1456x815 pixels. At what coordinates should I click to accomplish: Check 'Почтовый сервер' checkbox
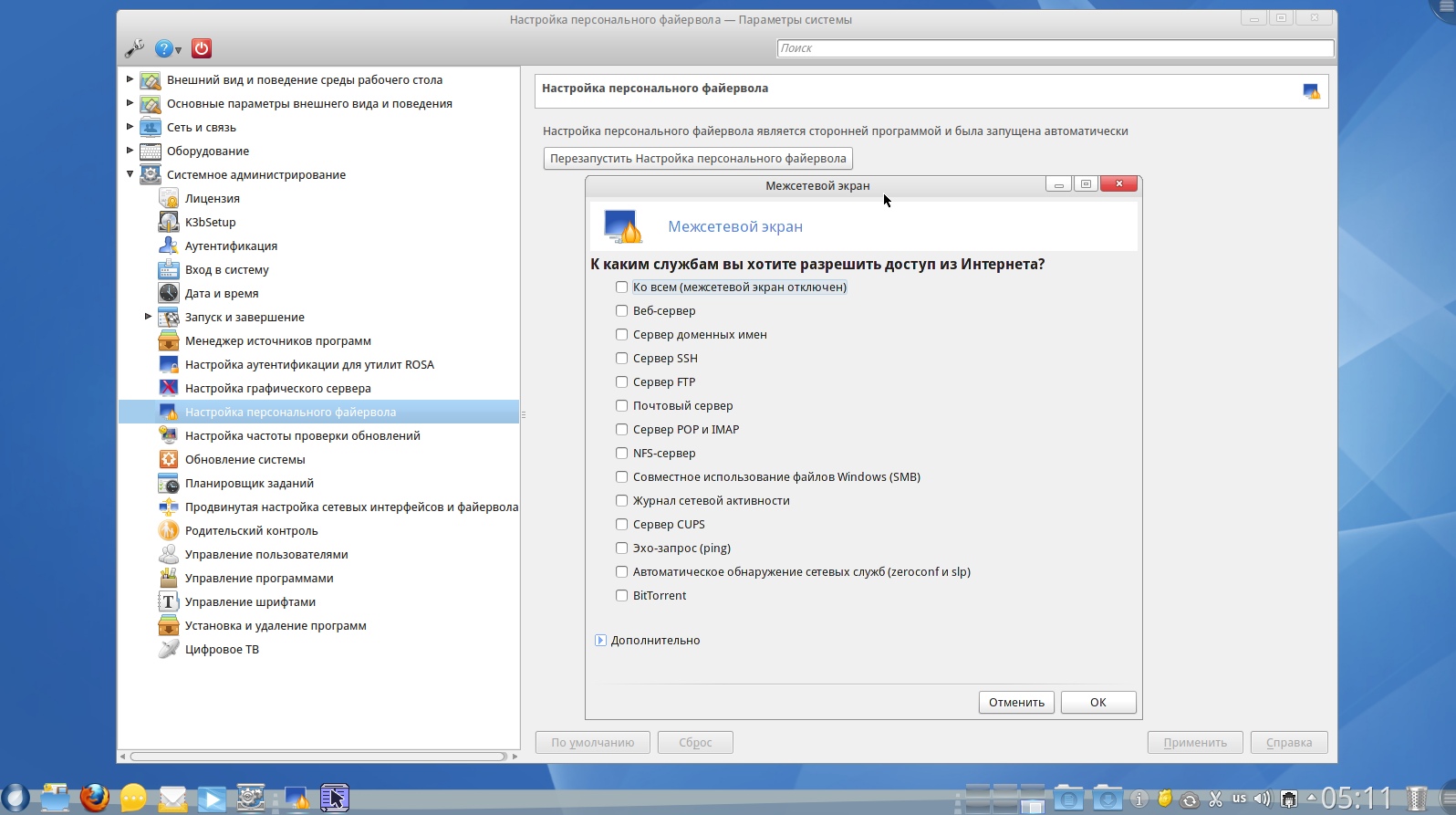[621, 405]
